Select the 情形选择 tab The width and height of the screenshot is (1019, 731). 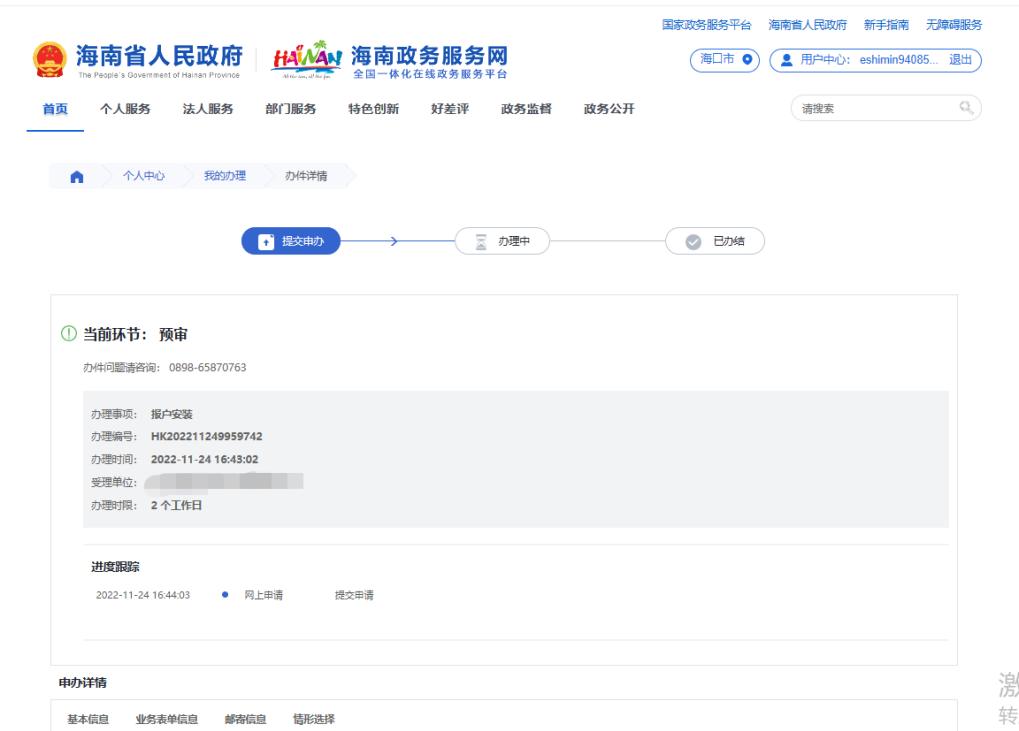coord(314,719)
